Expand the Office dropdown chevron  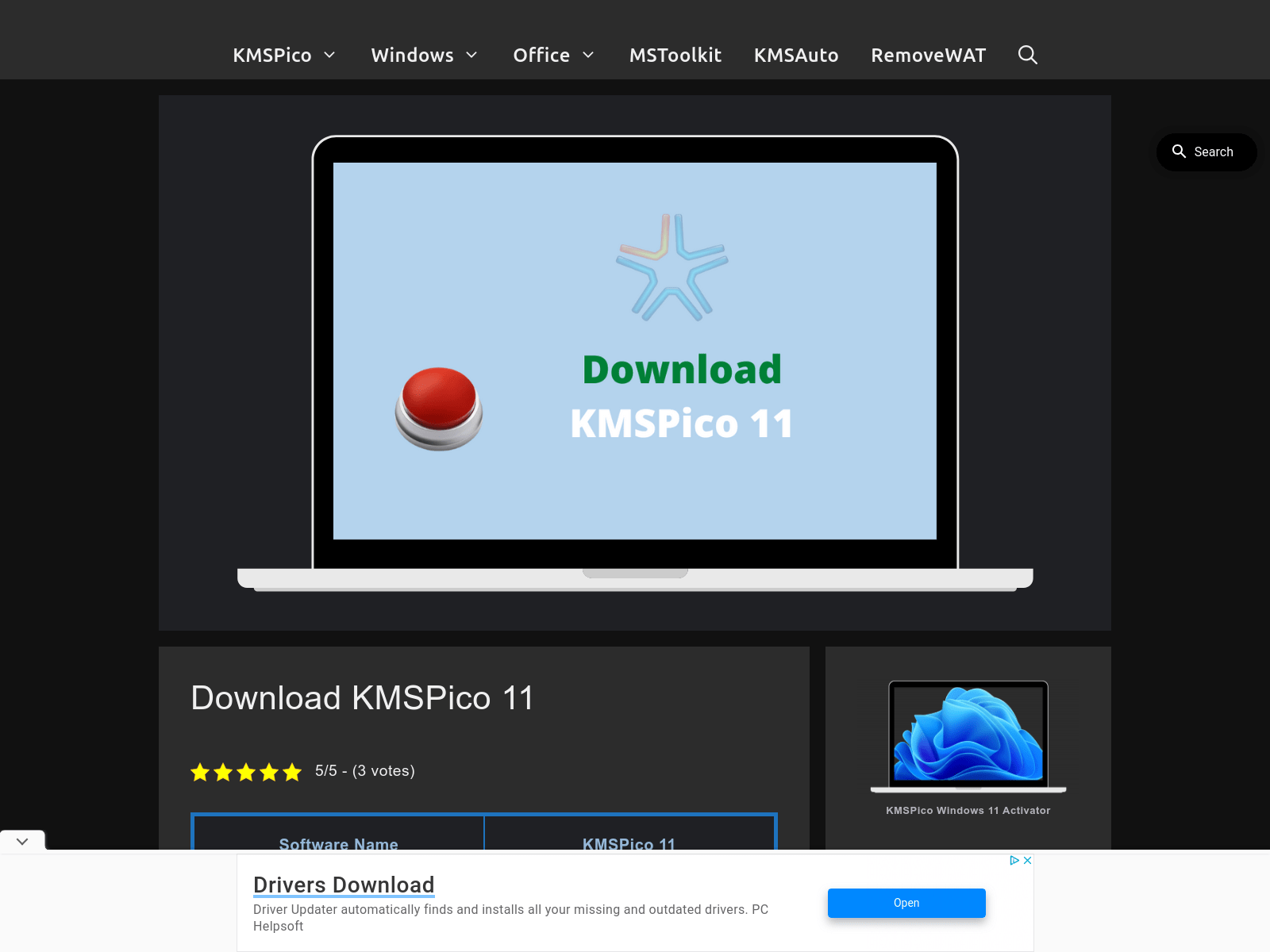(x=588, y=55)
